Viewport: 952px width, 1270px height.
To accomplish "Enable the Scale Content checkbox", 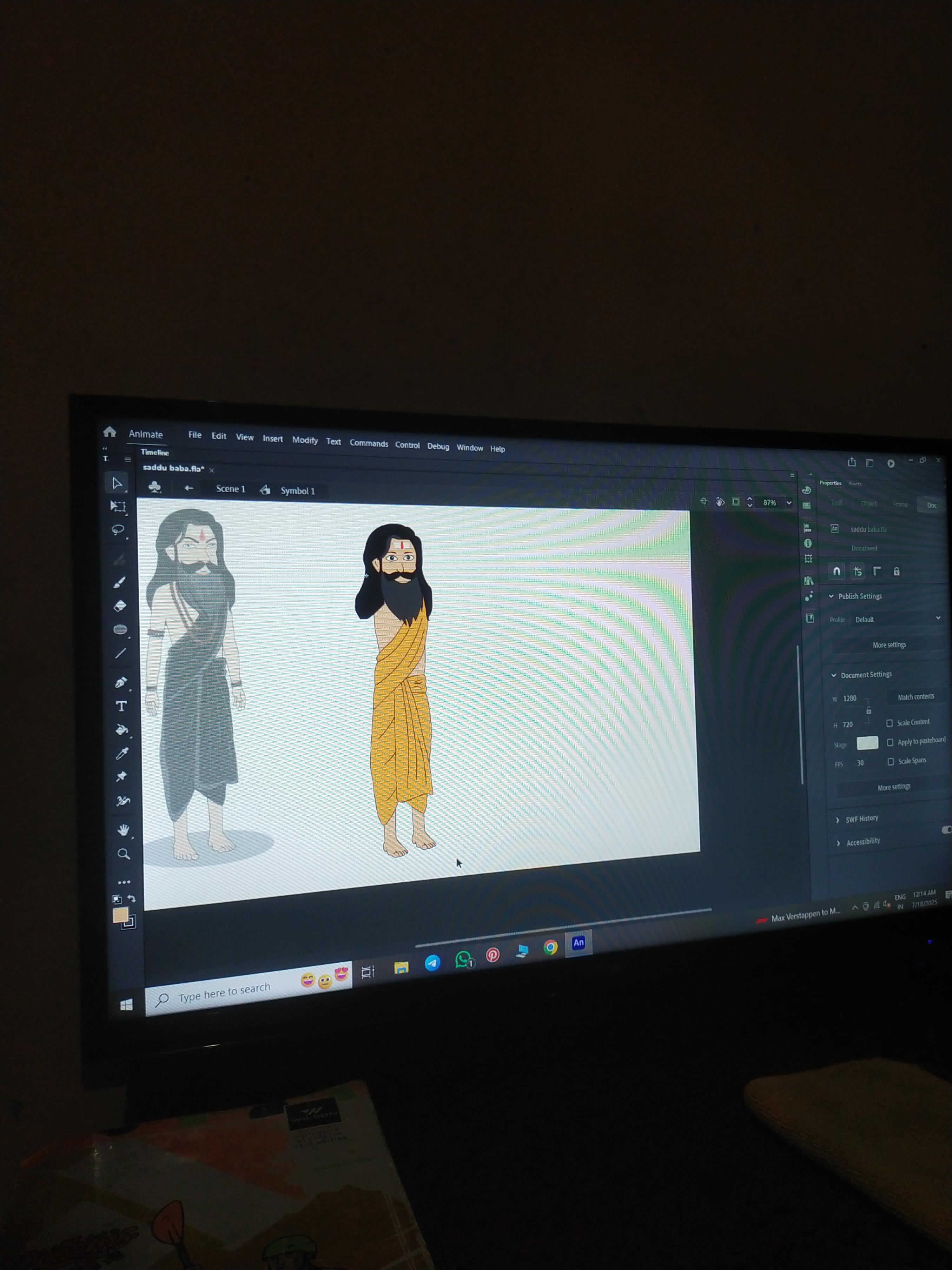I will tap(889, 723).
